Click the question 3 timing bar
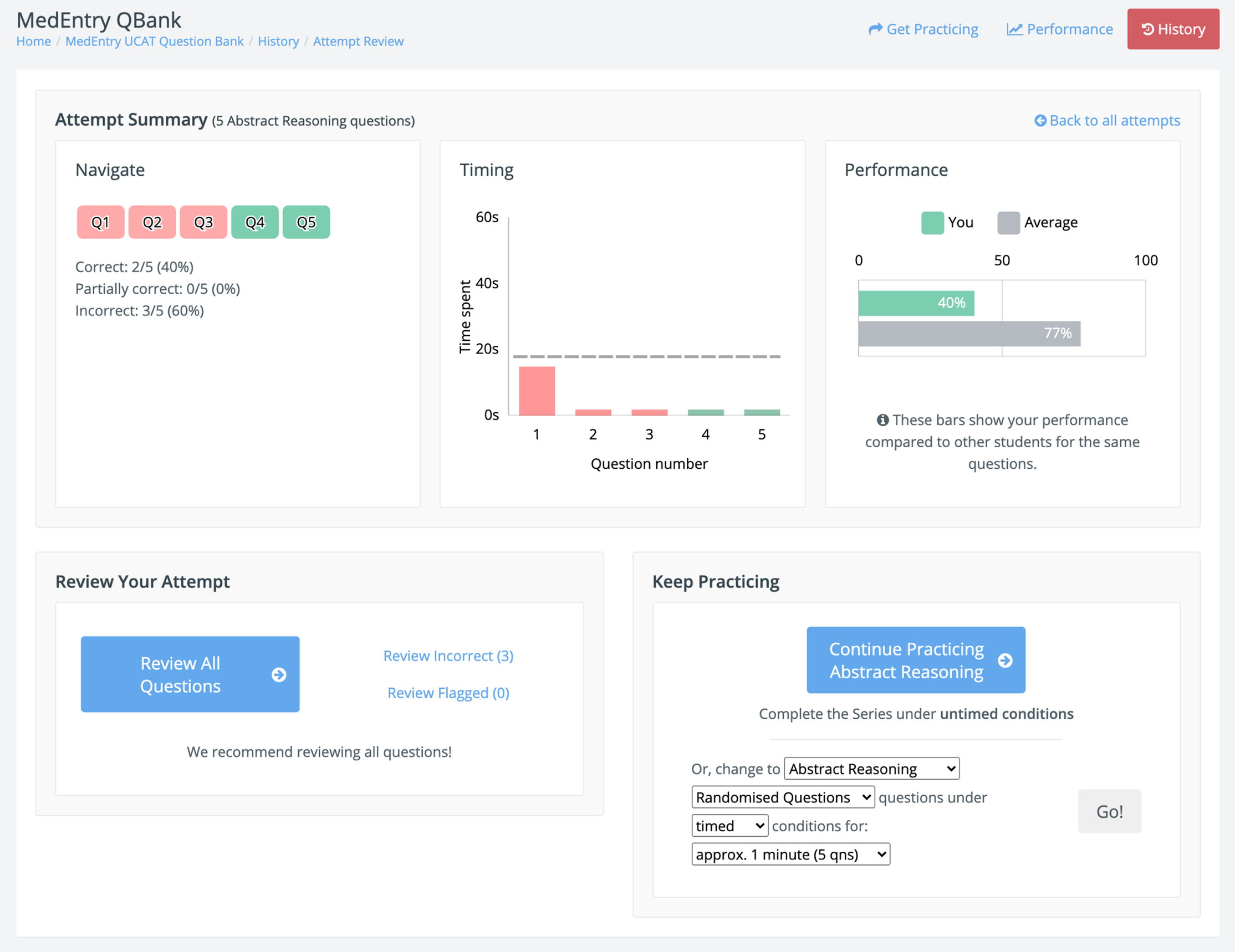The width and height of the screenshot is (1235, 952). pos(649,412)
